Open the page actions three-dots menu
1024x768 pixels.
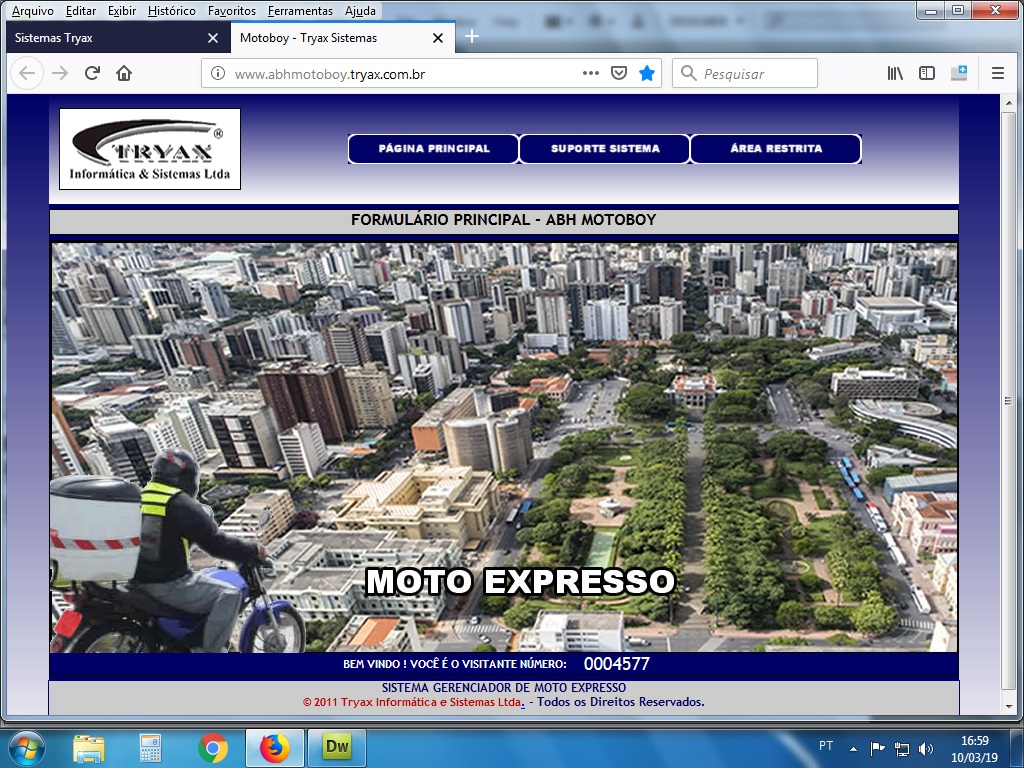[590, 73]
